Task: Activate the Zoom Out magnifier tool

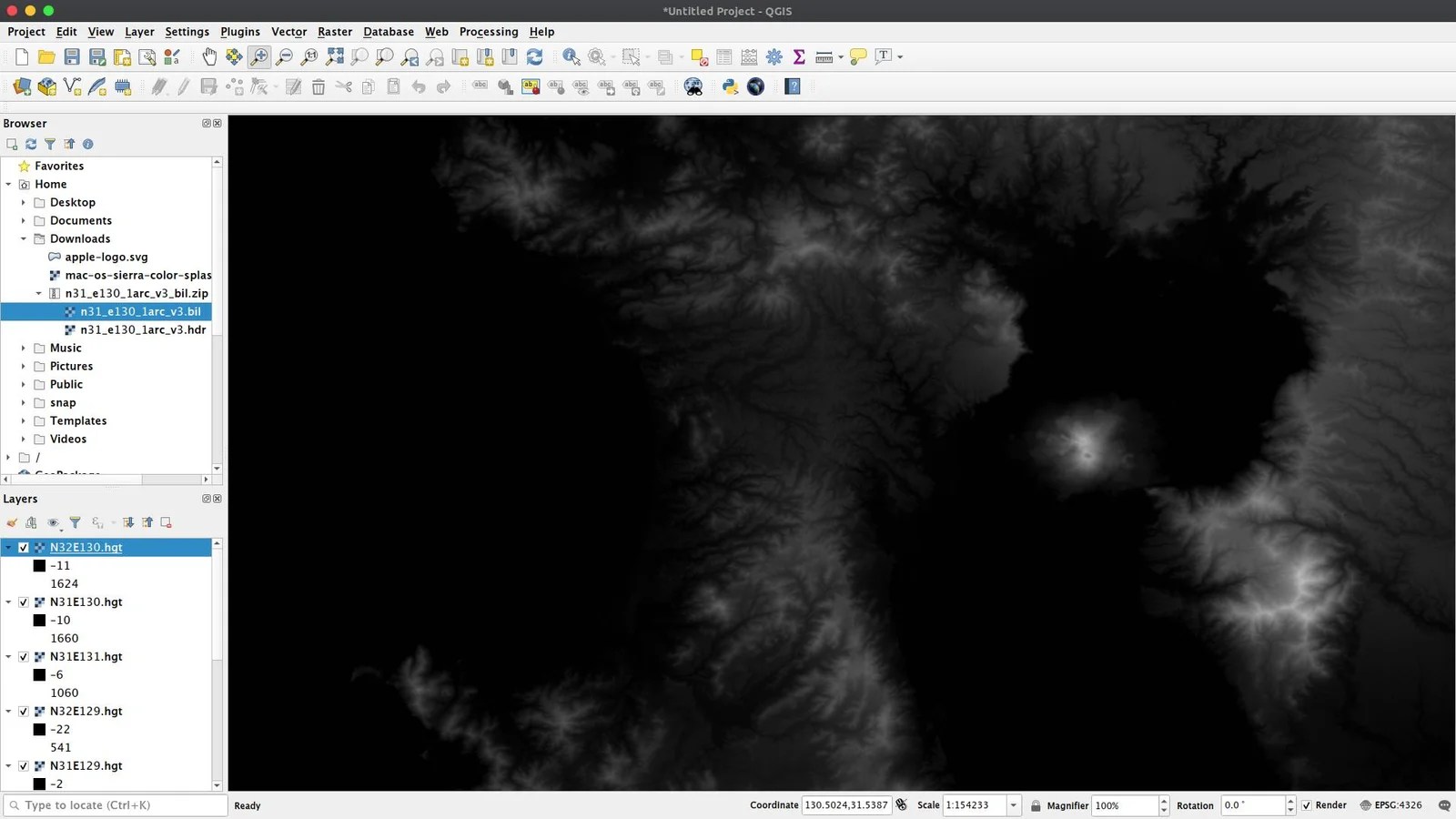Action: coord(285,57)
